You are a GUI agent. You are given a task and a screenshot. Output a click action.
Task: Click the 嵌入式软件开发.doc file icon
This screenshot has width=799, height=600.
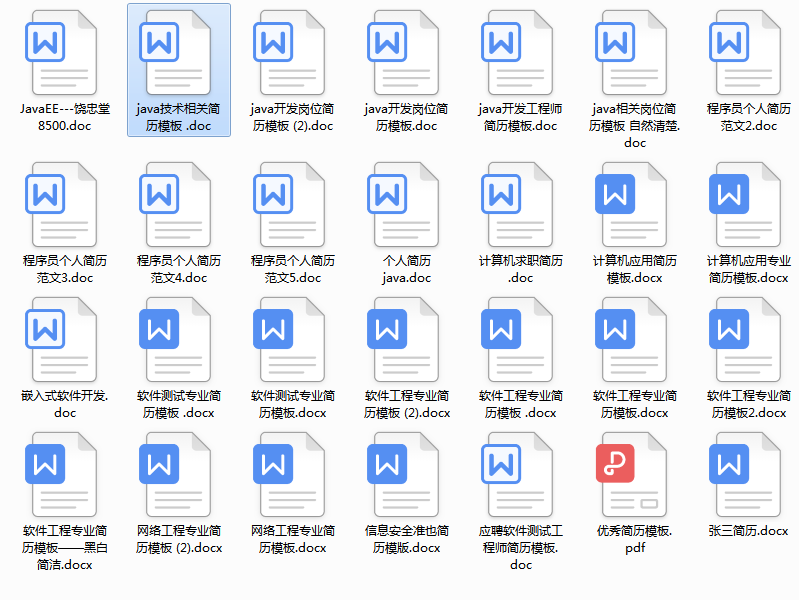click(61, 340)
